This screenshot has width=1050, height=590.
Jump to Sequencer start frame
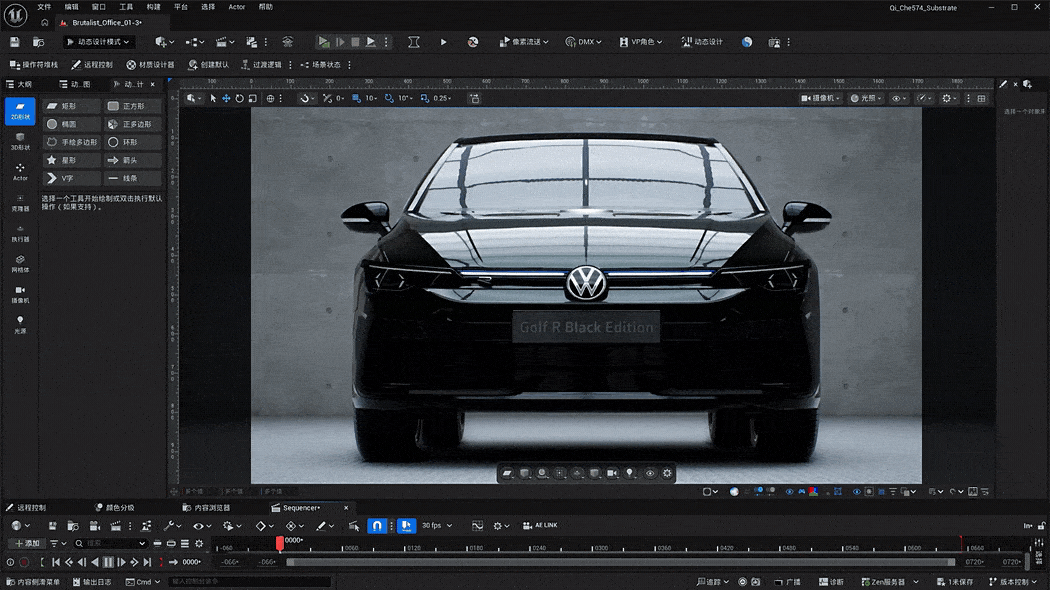[56, 563]
